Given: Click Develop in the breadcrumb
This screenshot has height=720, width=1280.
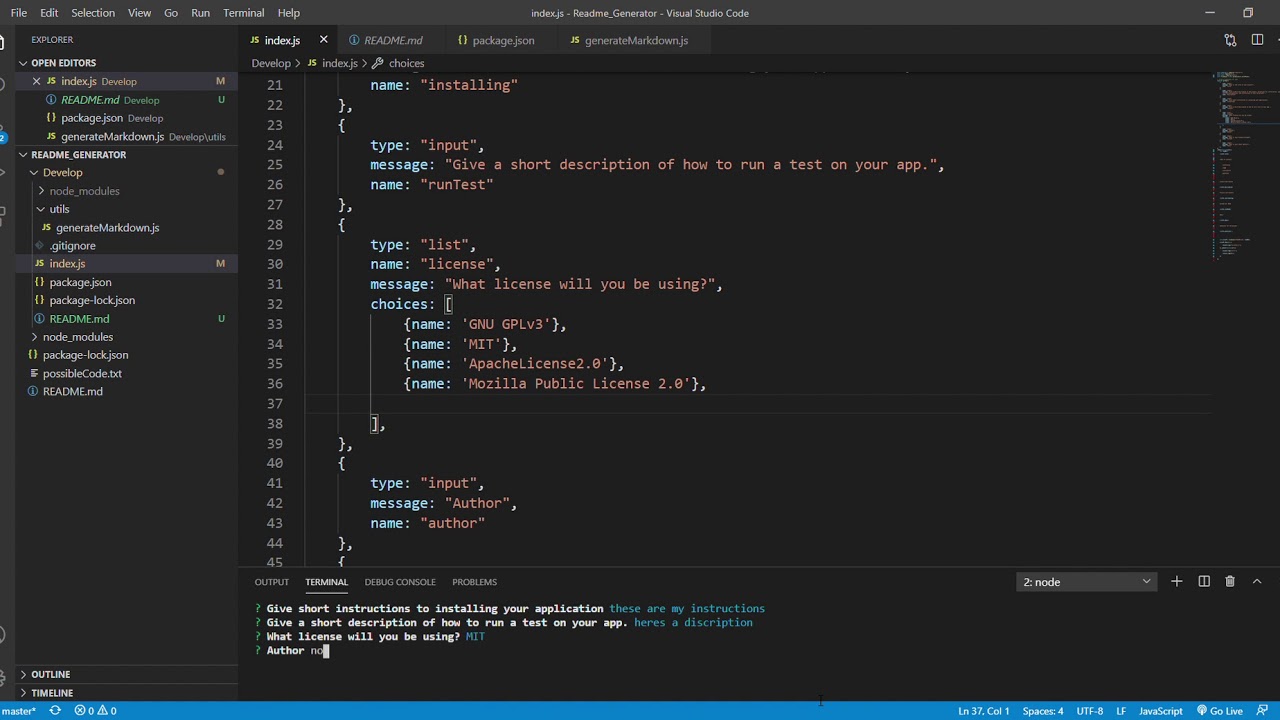Looking at the screenshot, I should point(271,63).
